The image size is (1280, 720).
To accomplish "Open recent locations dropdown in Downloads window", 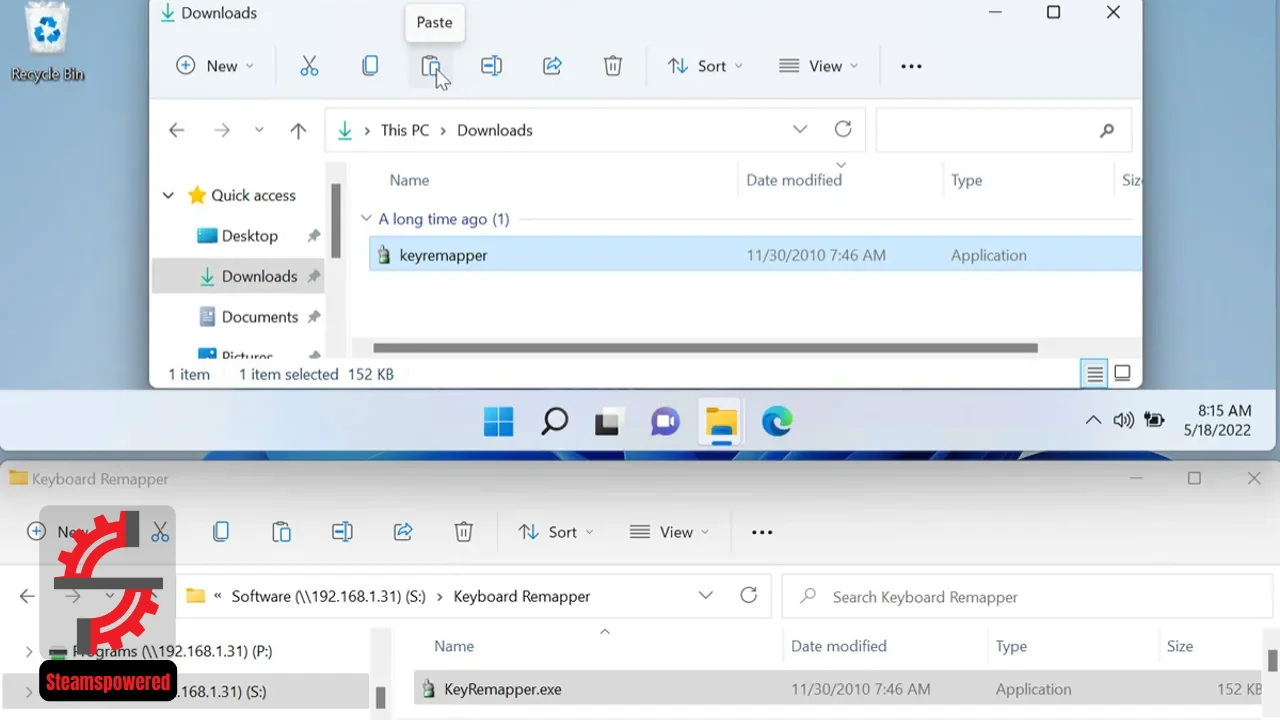I will [259, 130].
